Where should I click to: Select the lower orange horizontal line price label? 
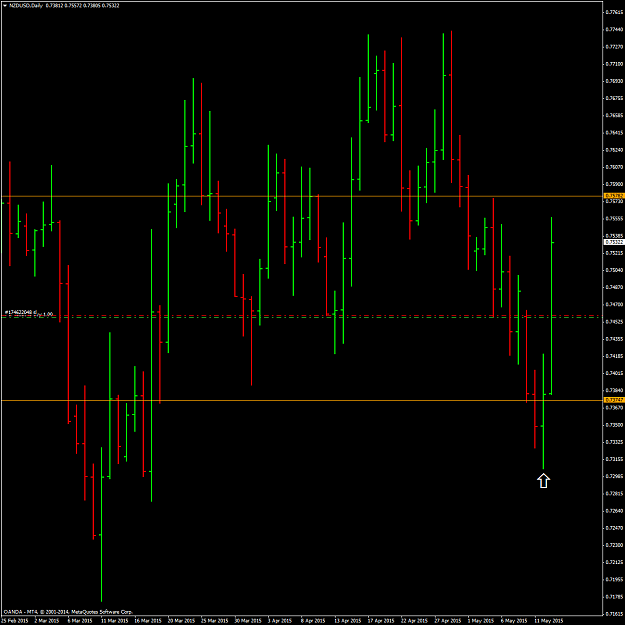pos(614,400)
